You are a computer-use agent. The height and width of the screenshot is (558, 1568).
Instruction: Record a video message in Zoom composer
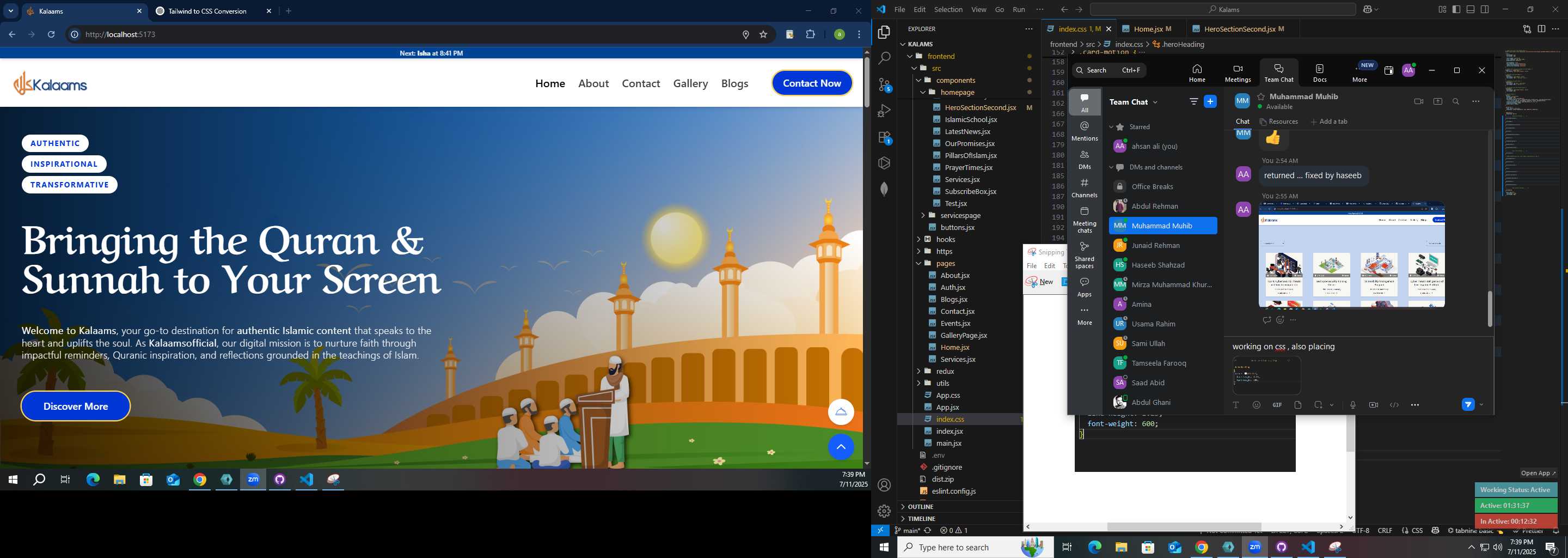point(1373,405)
